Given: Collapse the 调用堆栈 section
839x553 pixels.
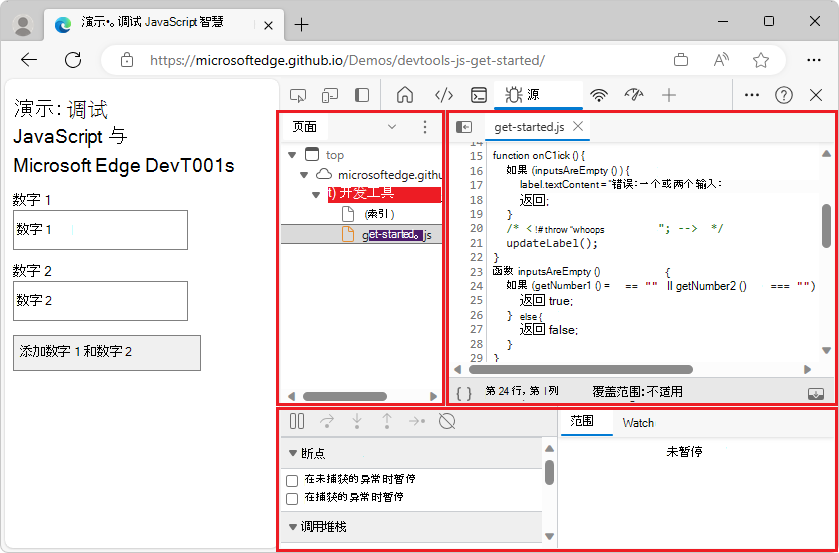Looking at the screenshot, I should click(293, 527).
